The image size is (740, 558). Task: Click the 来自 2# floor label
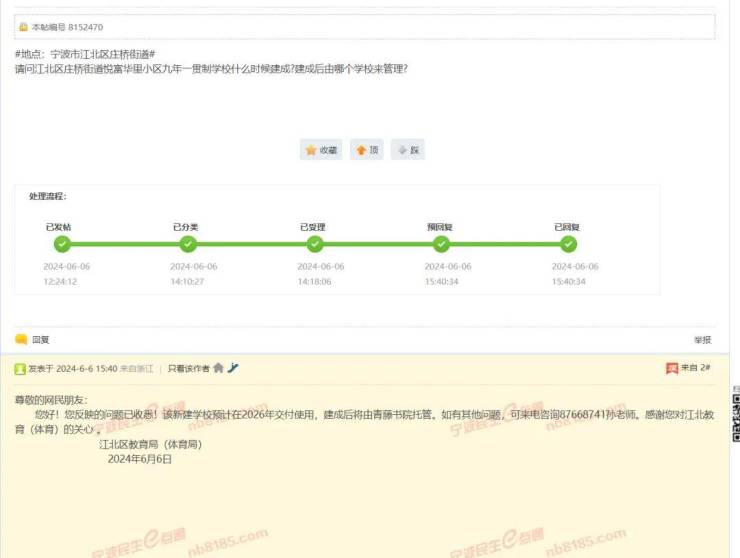click(696, 367)
